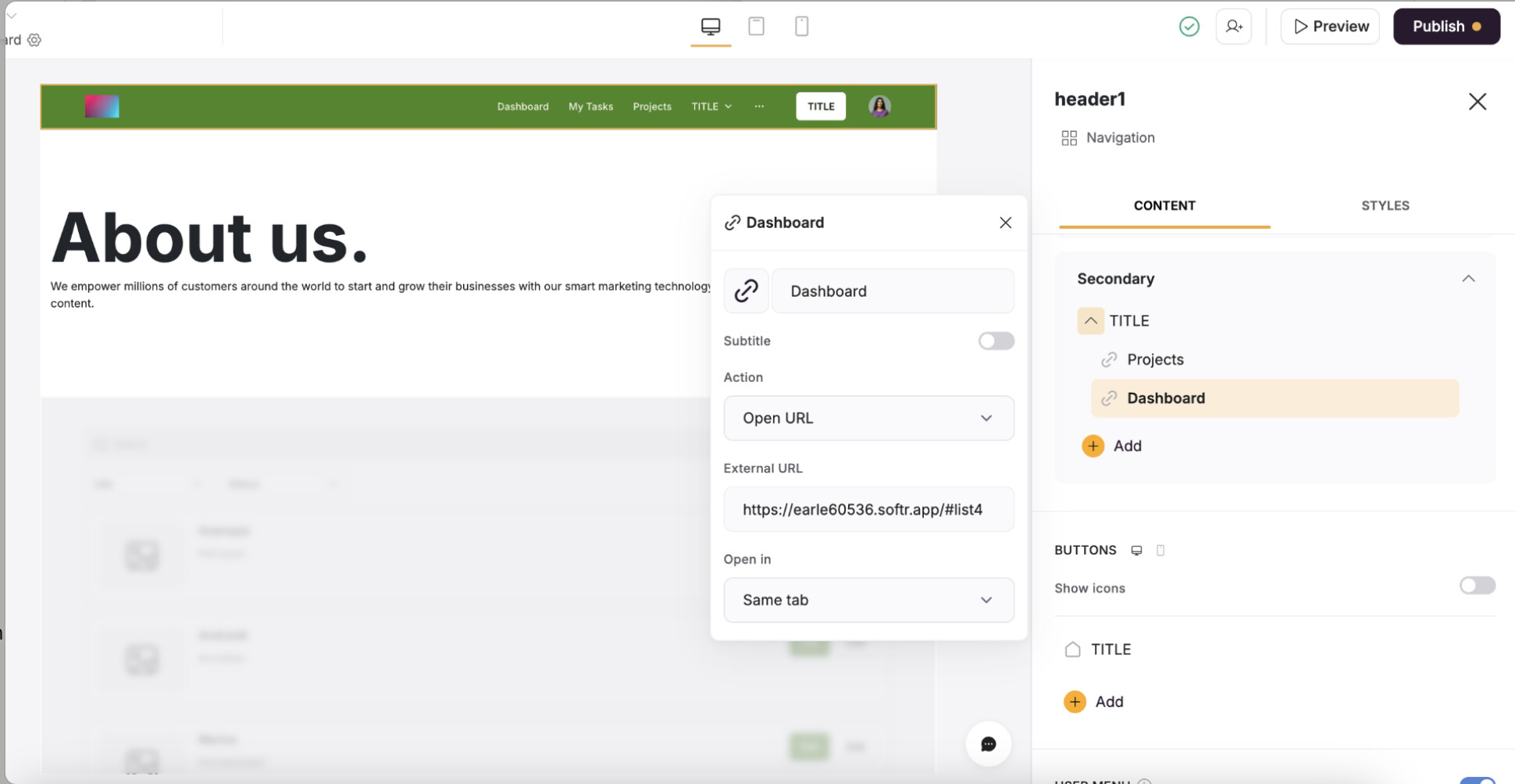Open the chat support bubble
1515x784 pixels.
coord(988,744)
